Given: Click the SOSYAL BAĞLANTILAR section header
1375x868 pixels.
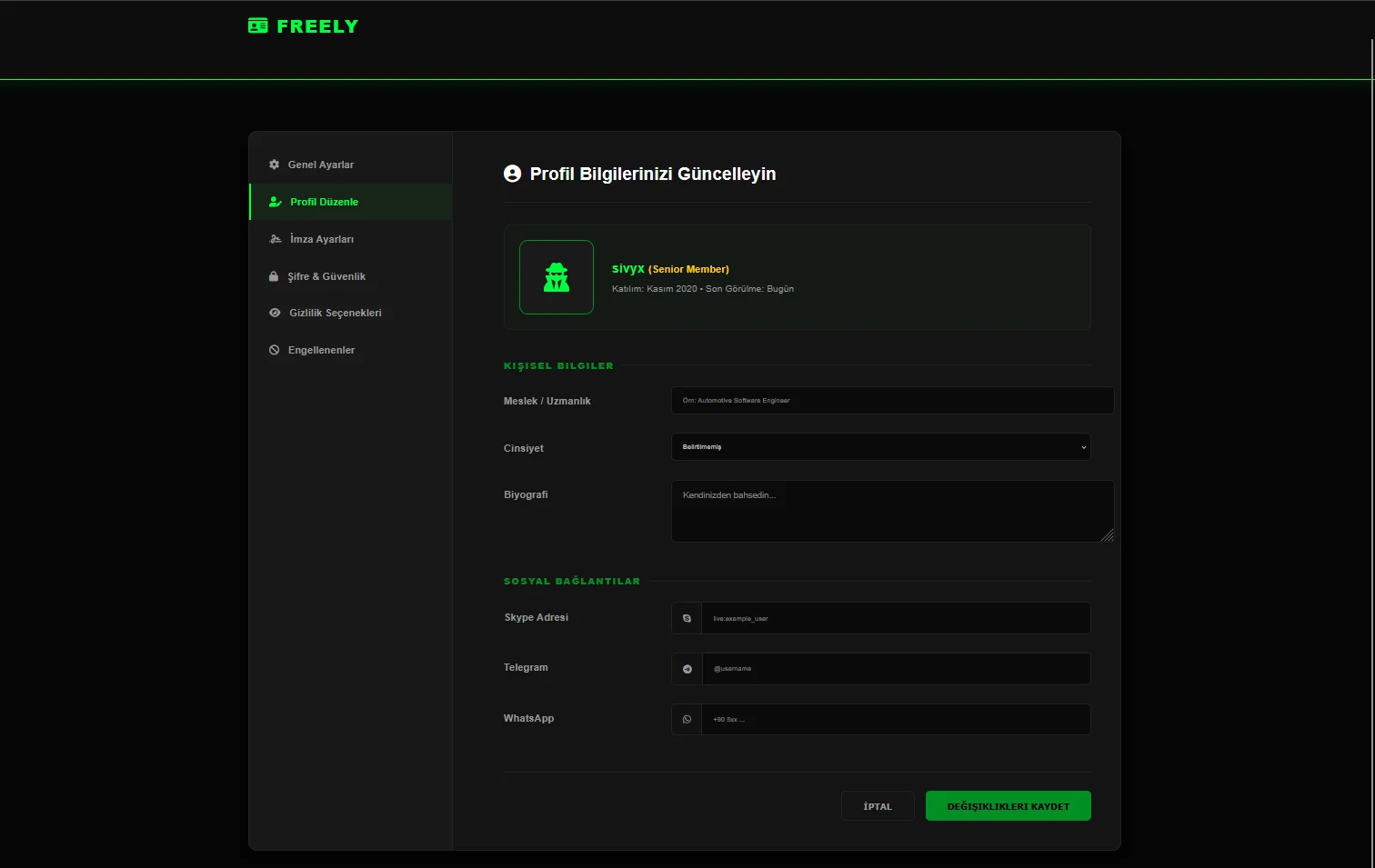Looking at the screenshot, I should 572,581.
